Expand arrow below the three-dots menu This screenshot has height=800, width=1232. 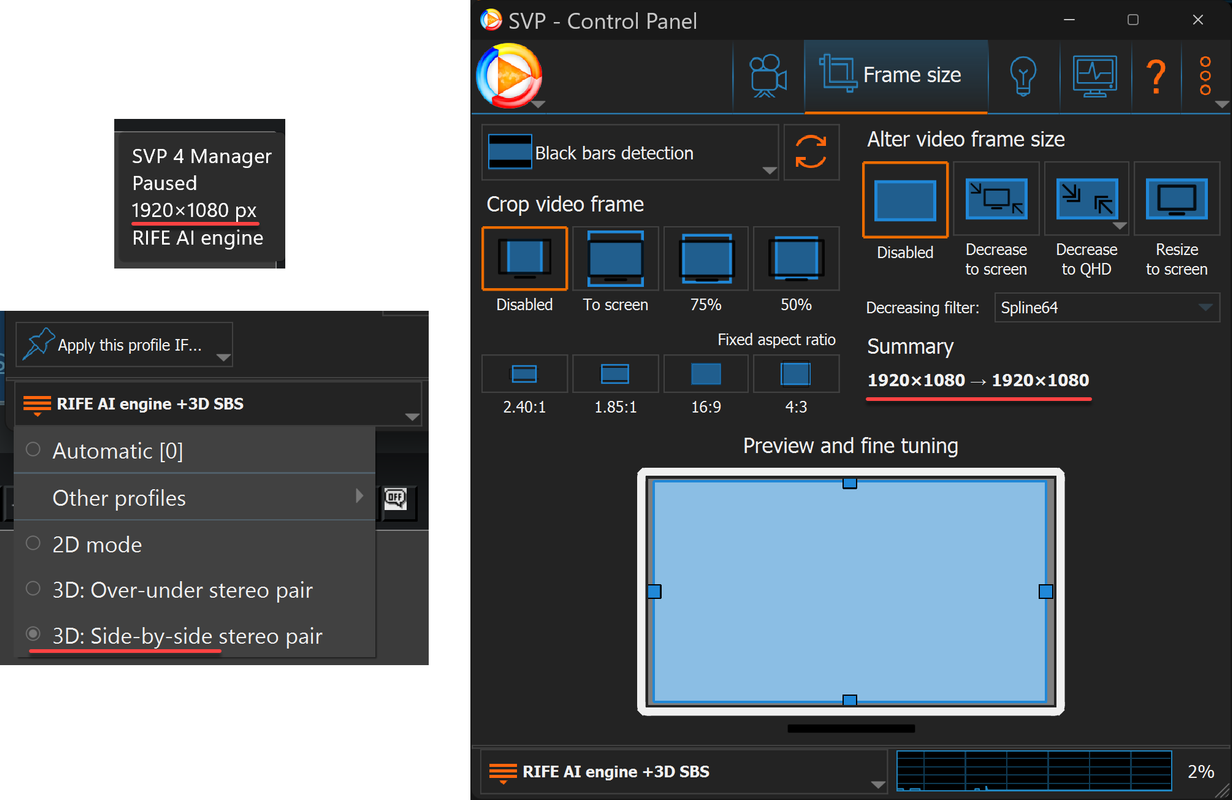[1221, 103]
